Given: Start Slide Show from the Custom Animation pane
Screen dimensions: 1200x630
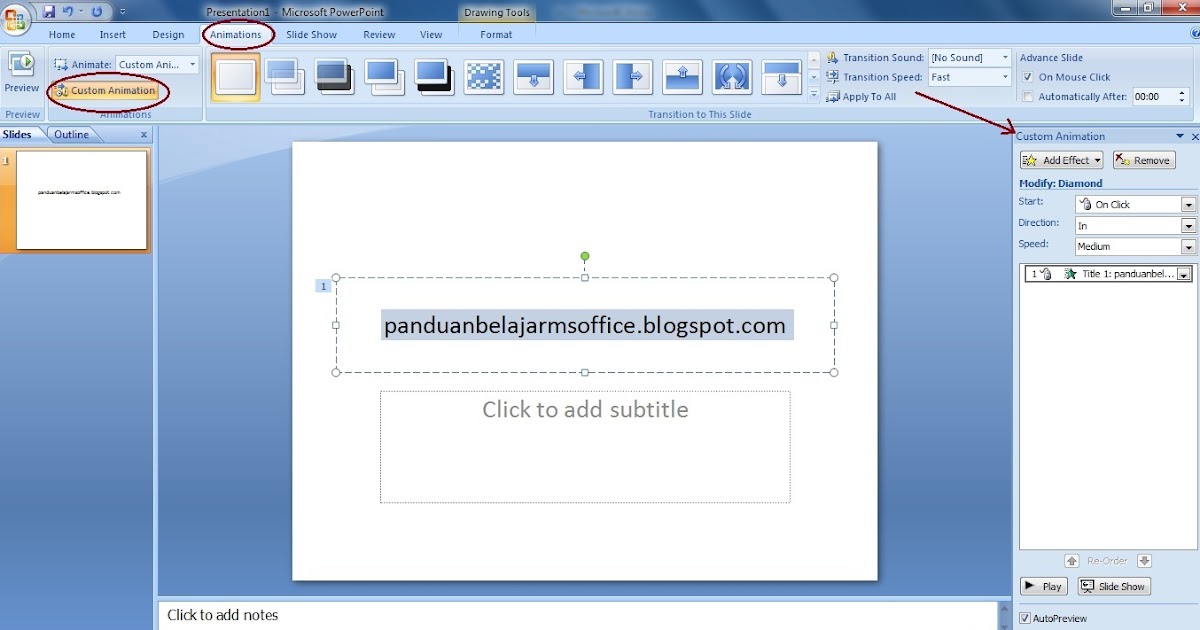Looking at the screenshot, I should tap(1114, 586).
